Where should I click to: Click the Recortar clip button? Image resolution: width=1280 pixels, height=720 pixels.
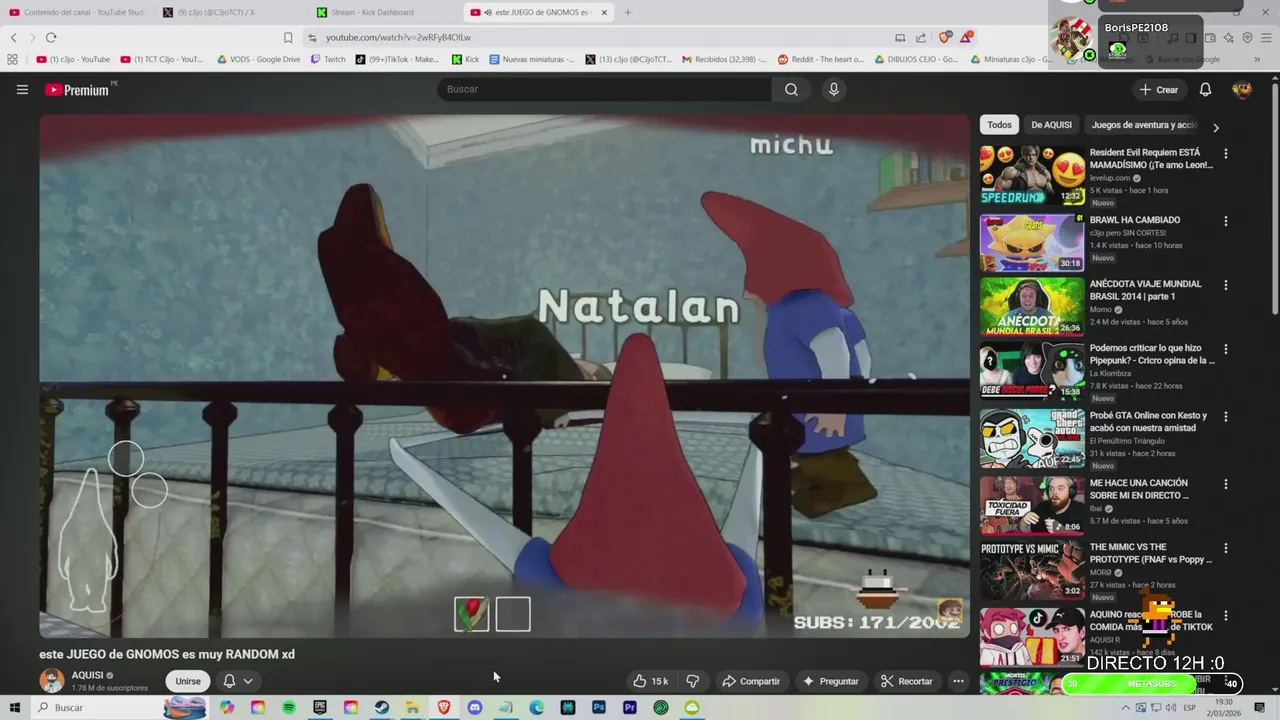point(906,681)
